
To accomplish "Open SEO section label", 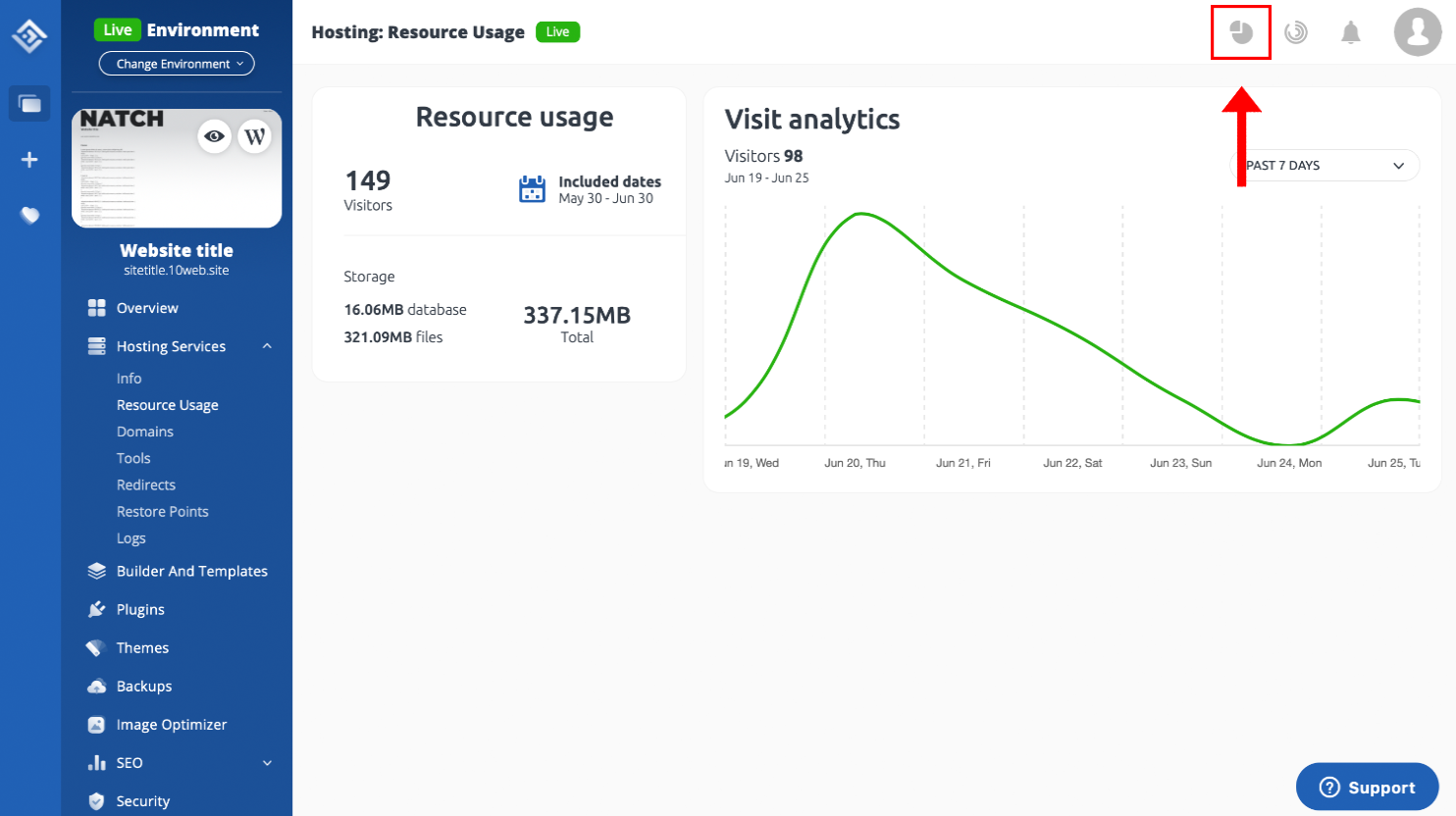I will [x=130, y=763].
